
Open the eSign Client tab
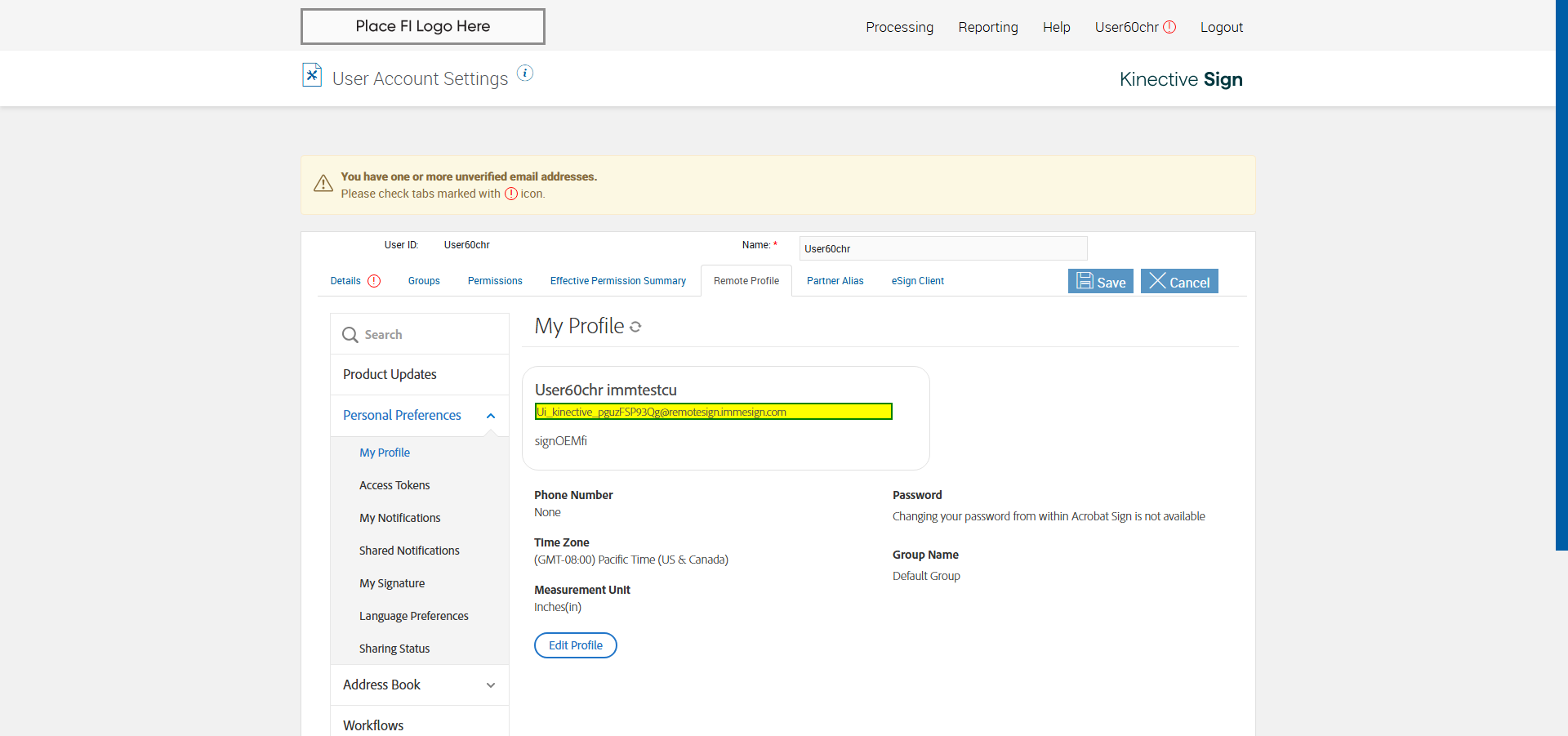(x=917, y=281)
